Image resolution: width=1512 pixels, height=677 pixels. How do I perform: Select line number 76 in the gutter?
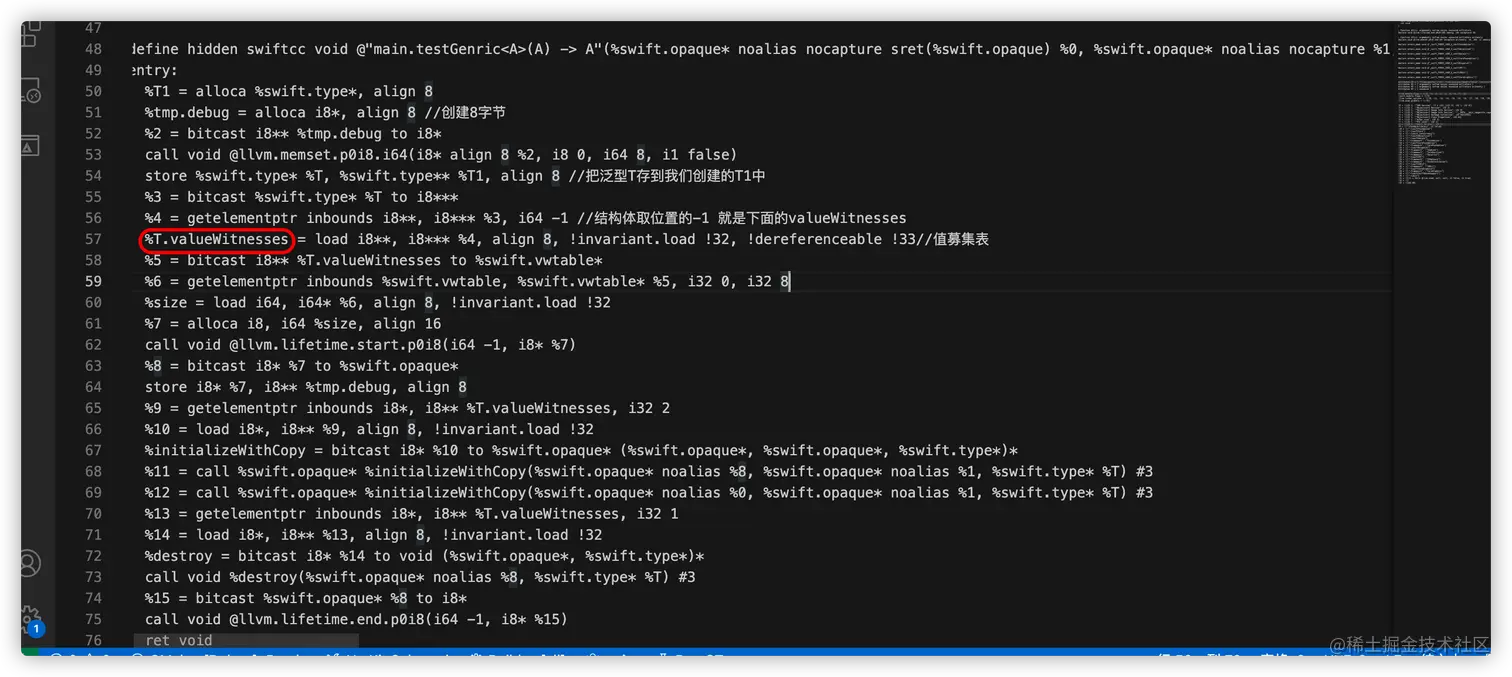(x=93, y=640)
